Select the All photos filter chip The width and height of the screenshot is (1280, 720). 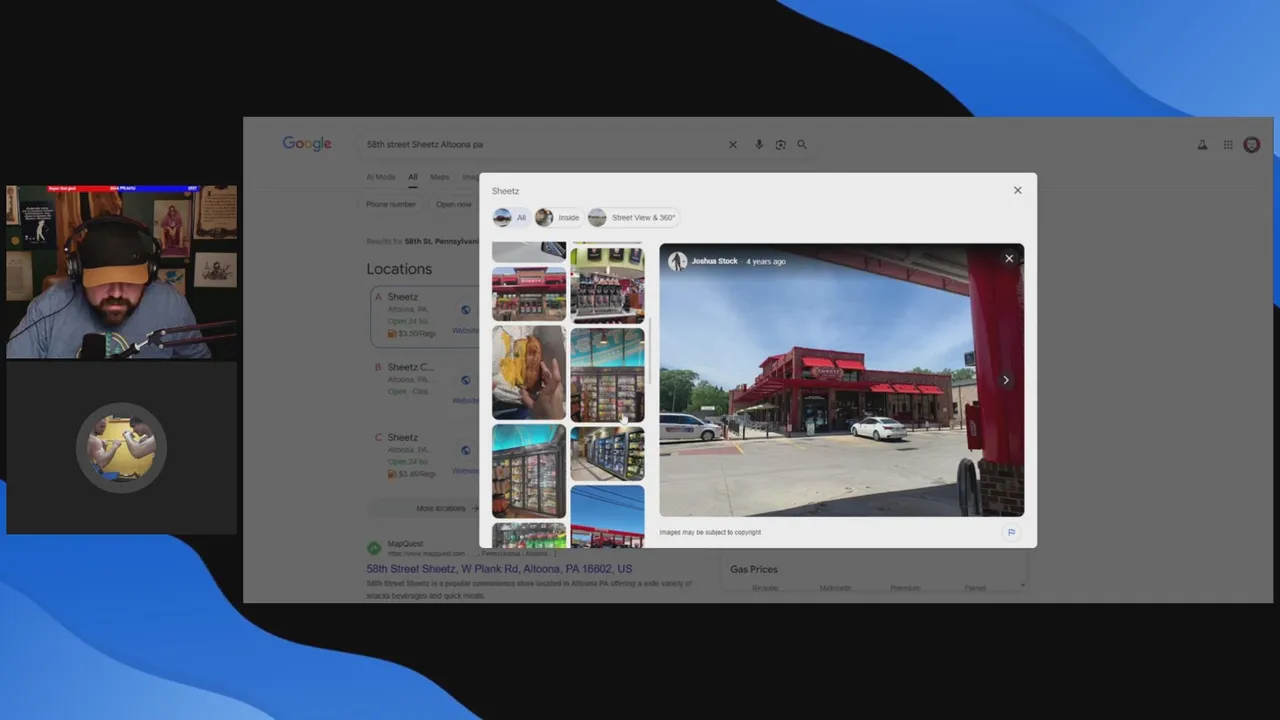510,217
